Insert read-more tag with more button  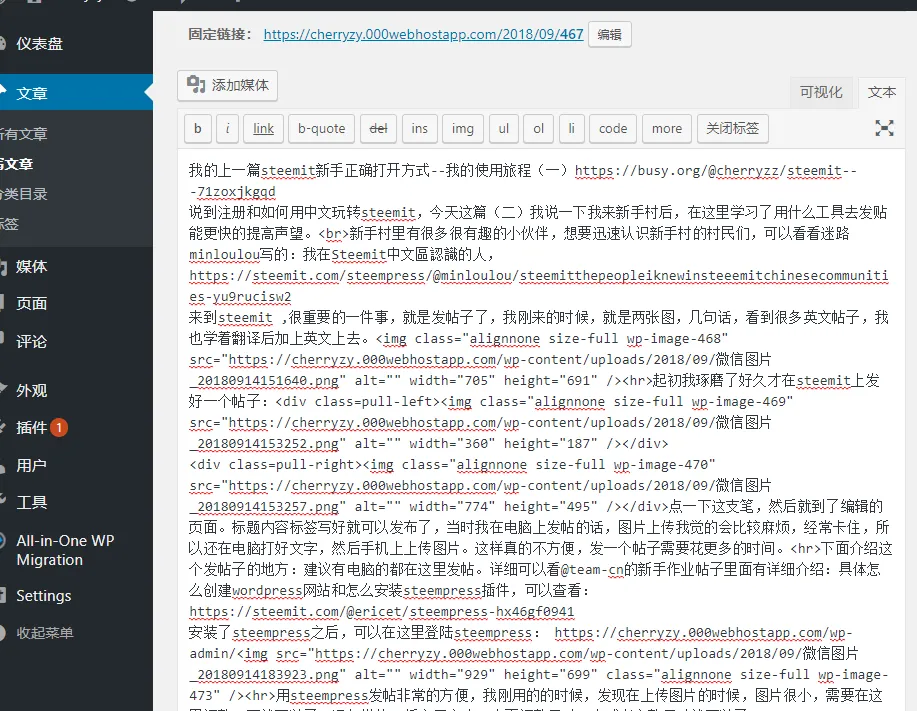(667, 129)
